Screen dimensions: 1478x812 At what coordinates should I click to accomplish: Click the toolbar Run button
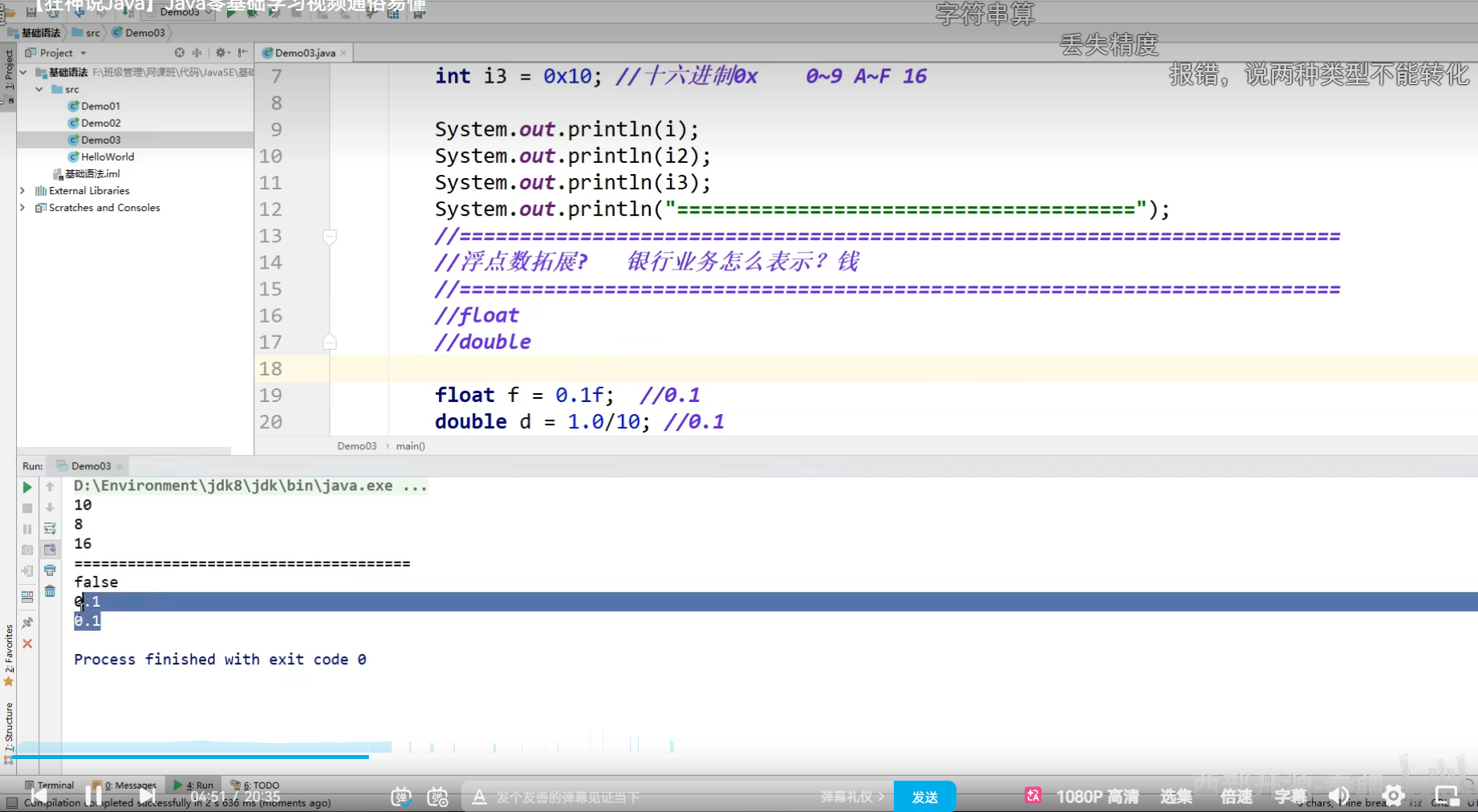coord(231,12)
